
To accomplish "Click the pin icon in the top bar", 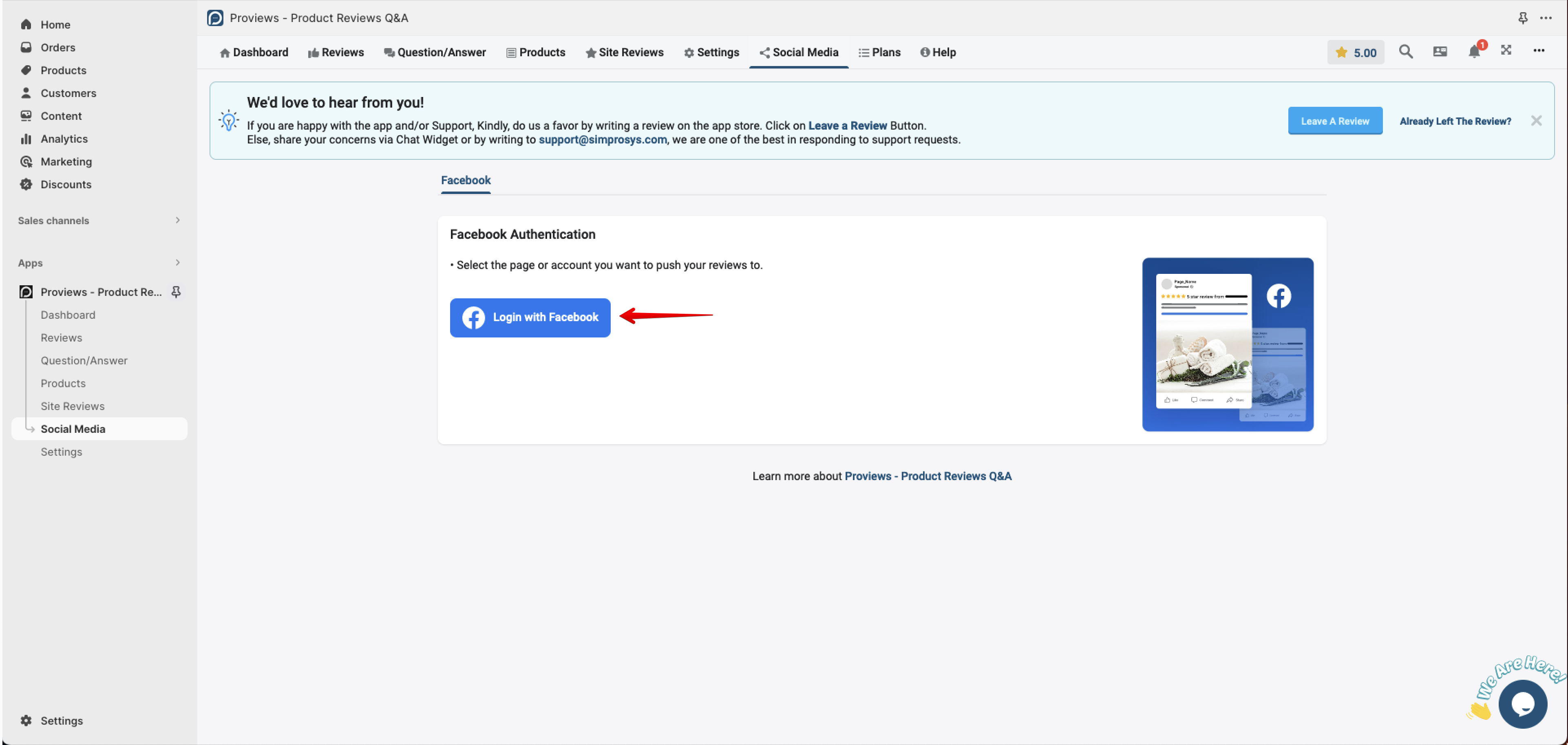I will pyautogui.click(x=1522, y=18).
